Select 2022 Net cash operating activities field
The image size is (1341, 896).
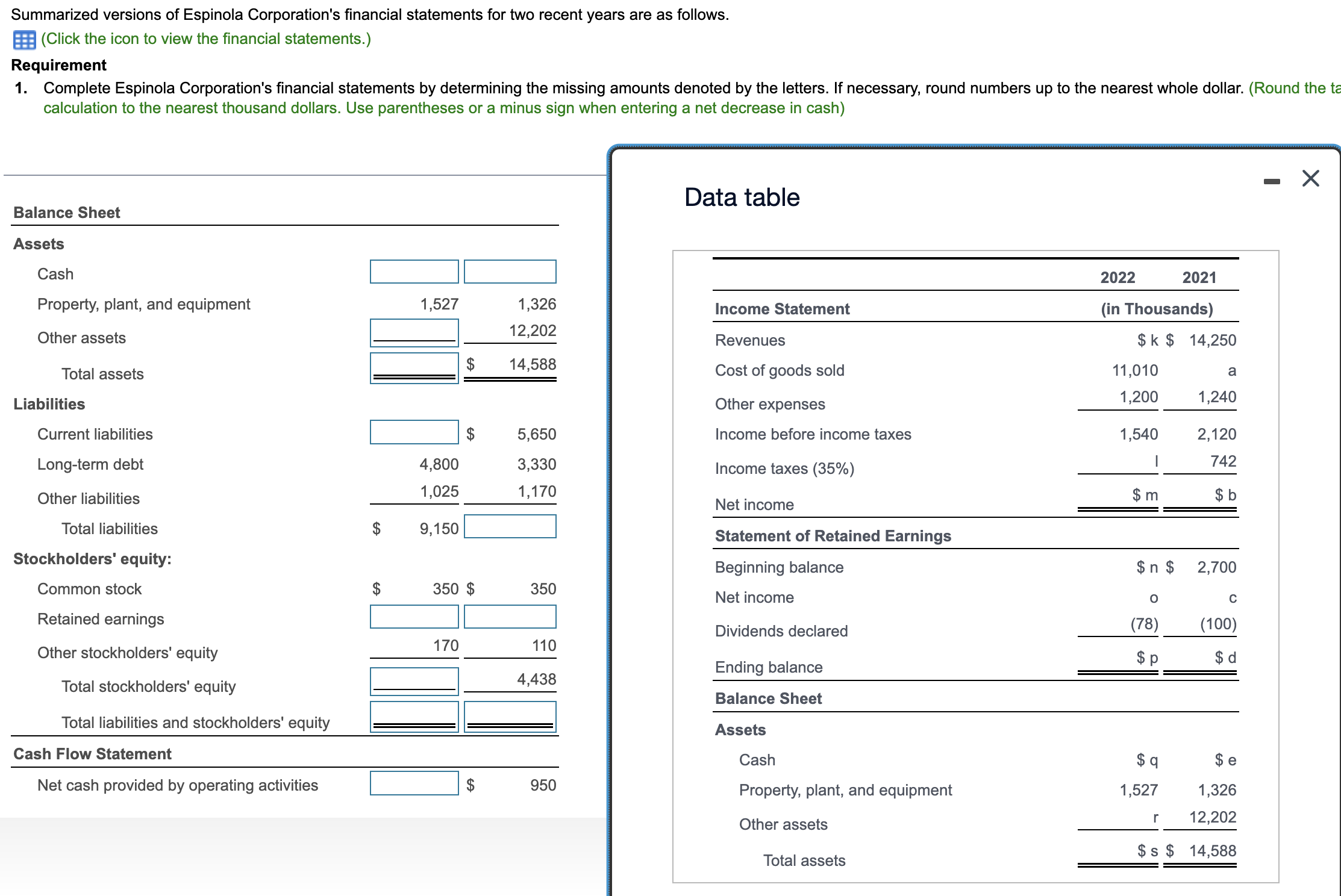(414, 783)
